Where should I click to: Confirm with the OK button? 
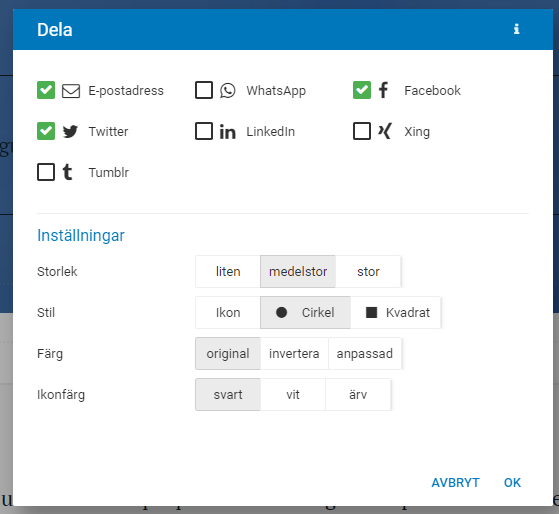pos(512,483)
